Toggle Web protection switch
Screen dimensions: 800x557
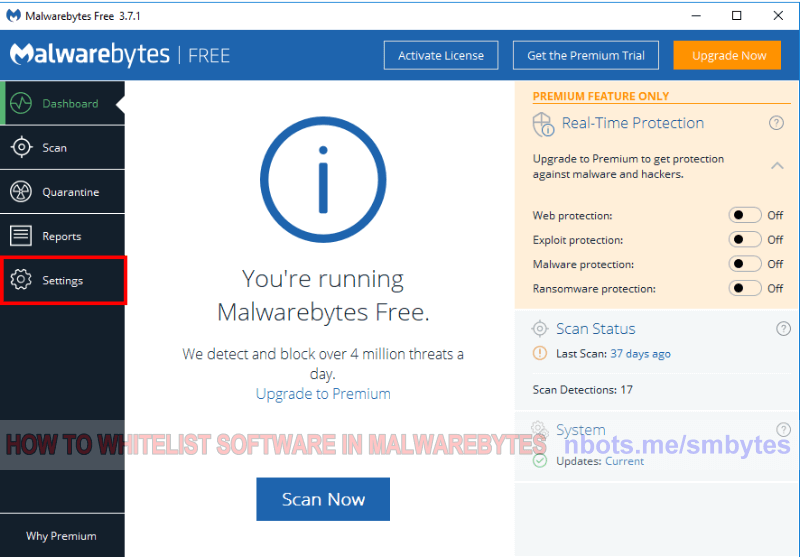744,215
